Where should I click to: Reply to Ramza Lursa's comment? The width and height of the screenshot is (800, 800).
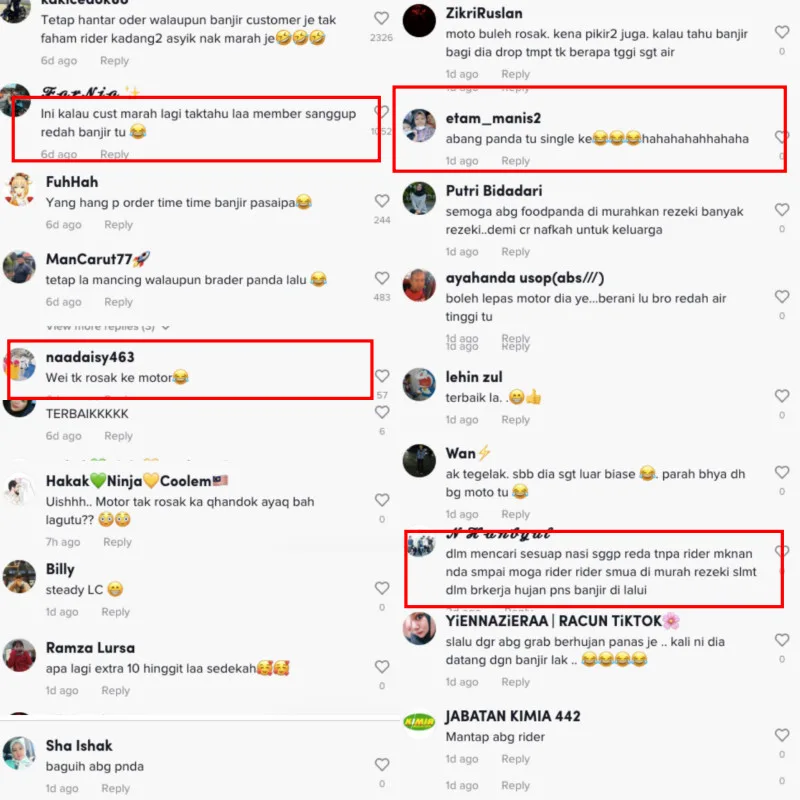coord(115,691)
